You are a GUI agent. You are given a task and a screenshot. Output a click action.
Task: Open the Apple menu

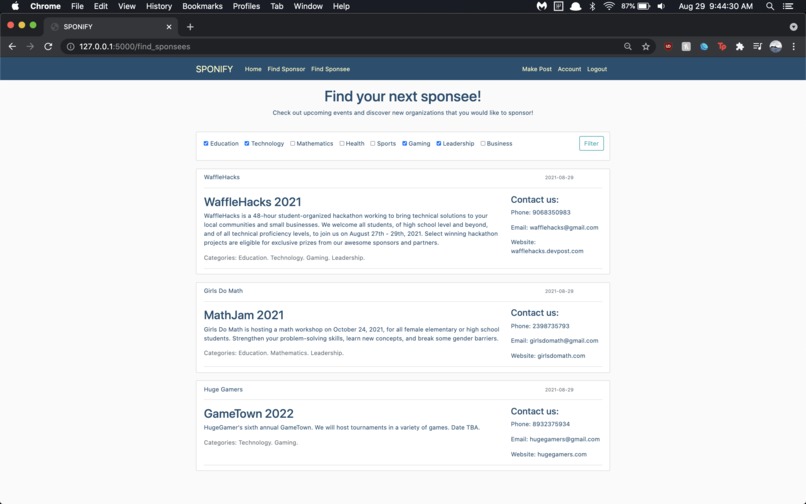pos(15,6)
